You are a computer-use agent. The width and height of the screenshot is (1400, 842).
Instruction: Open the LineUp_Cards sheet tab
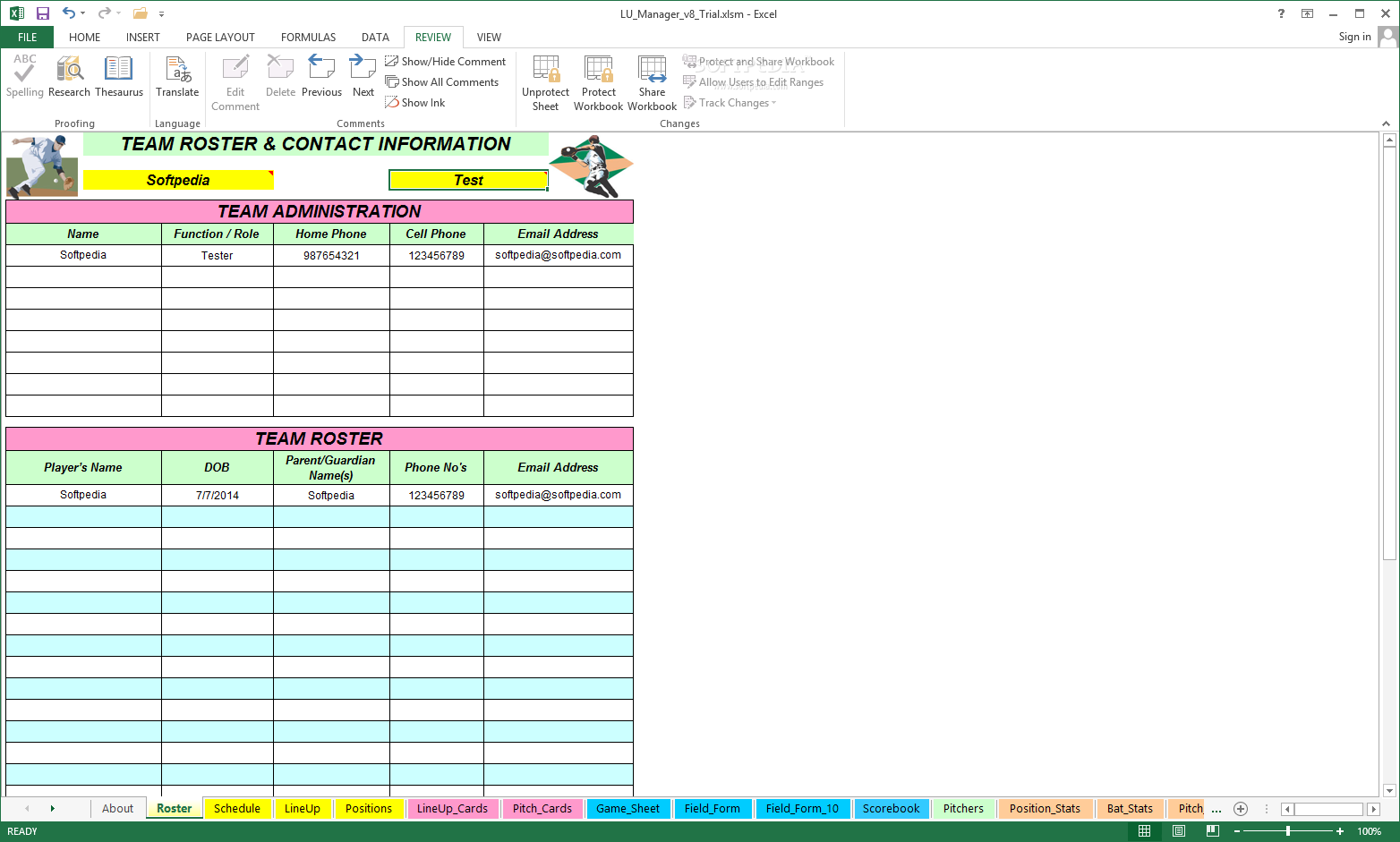coord(452,808)
